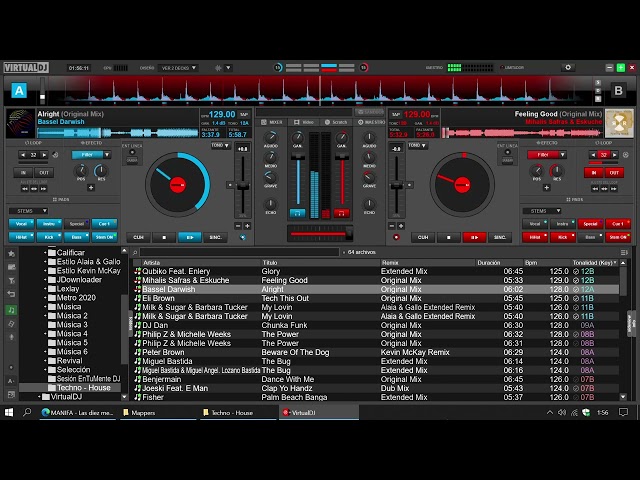This screenshot has width=640, height=480.
Task: Click deck A headphone cue button in the mixer
Action: pos(298,213)
